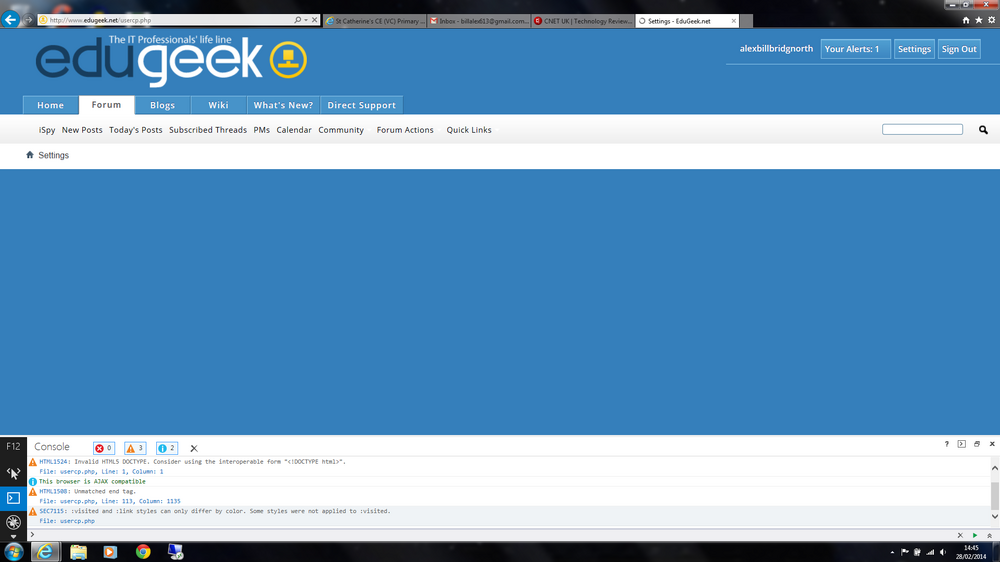Toggle console warnings filter showing 3

(x=135, y=448)
